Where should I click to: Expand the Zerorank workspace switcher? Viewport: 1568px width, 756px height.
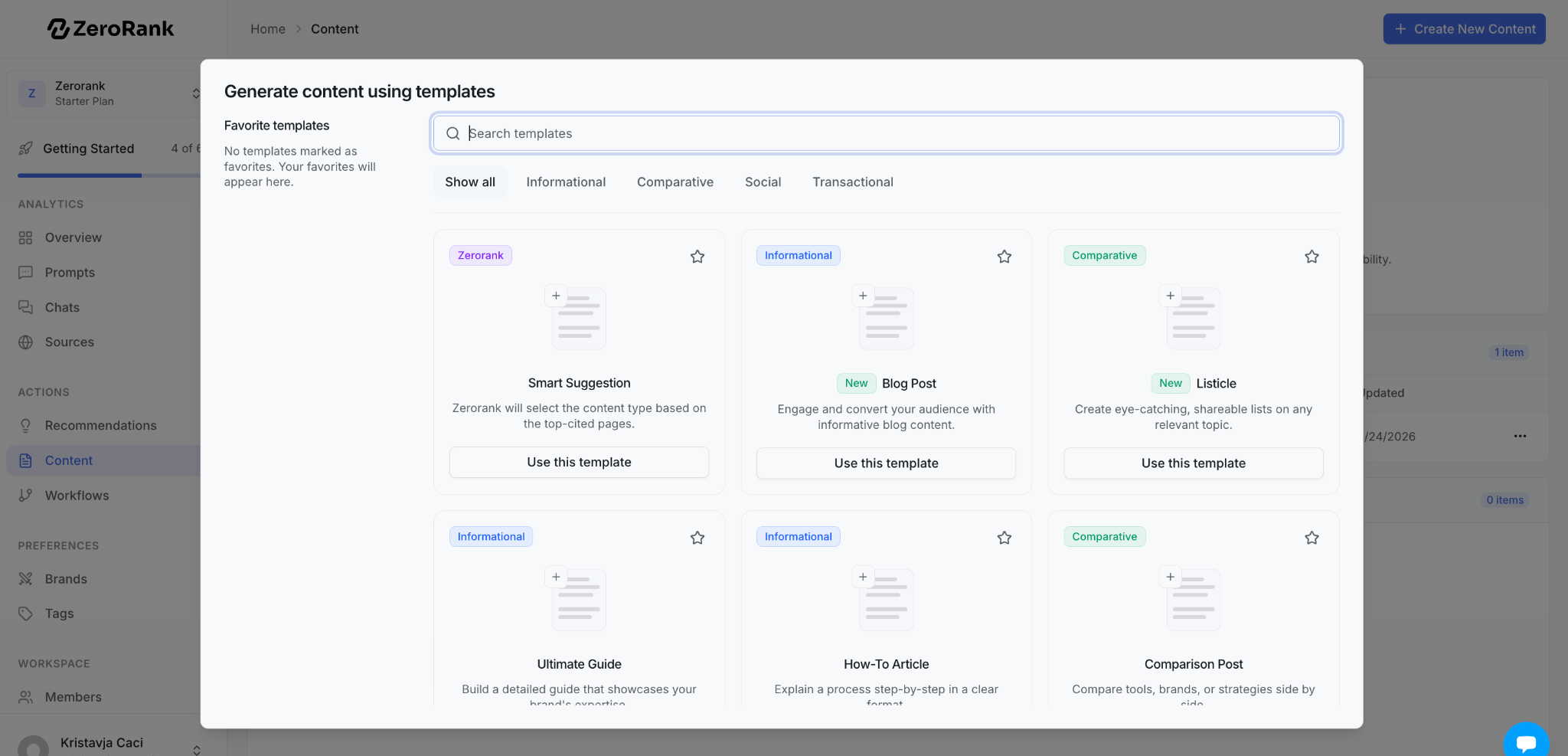[196, 93]
